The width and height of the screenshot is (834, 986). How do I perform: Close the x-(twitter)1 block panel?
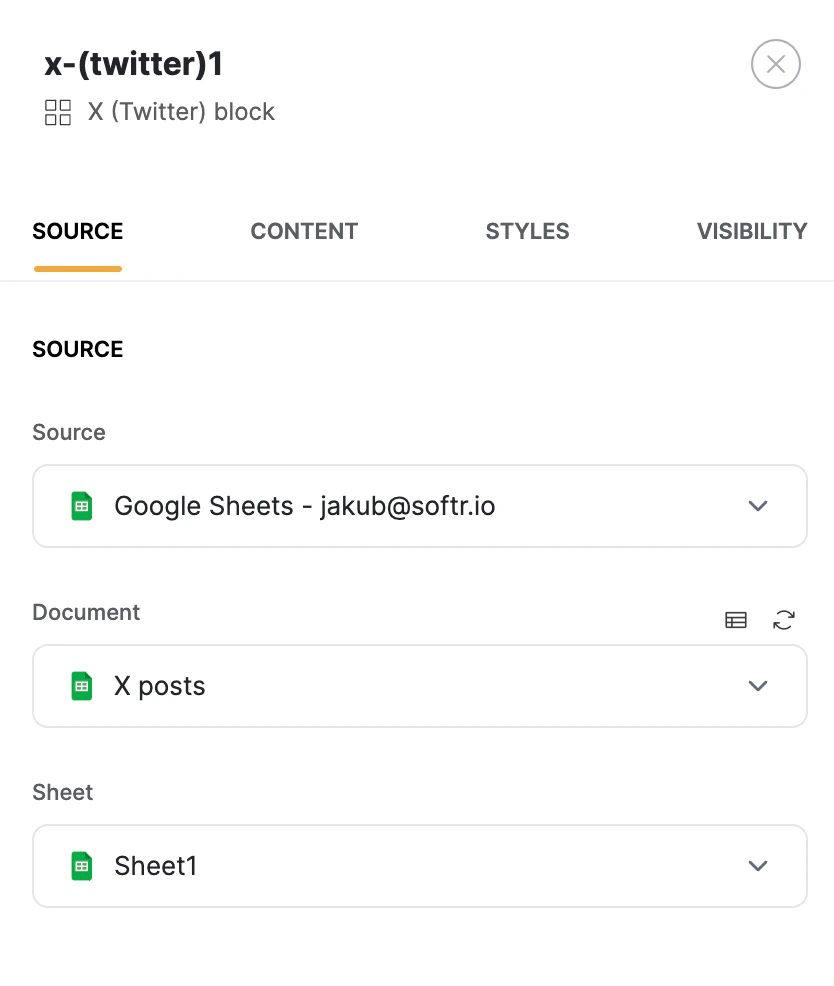point(776,64)
